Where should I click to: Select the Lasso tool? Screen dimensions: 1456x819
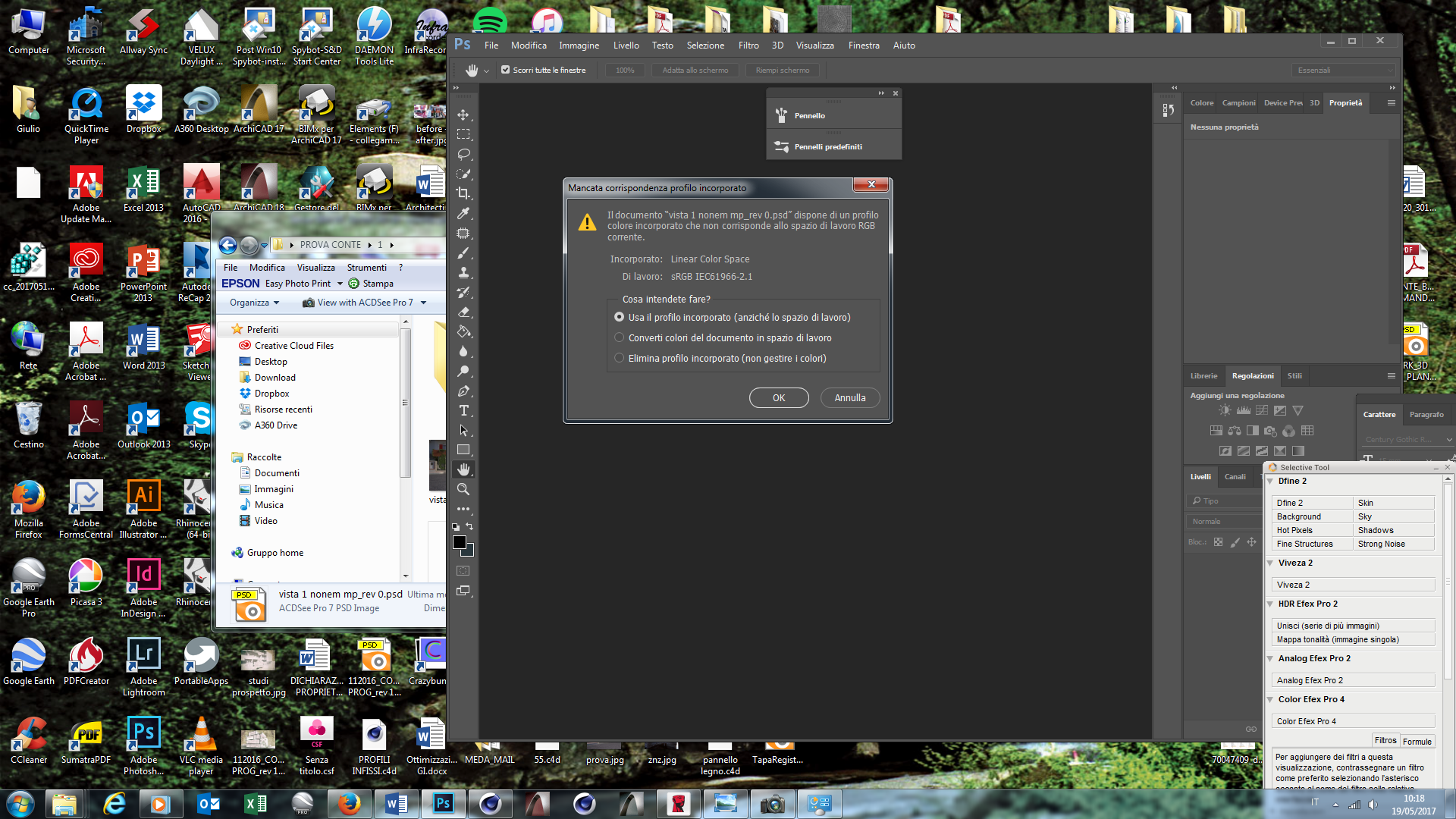click(x=463, y=154)
